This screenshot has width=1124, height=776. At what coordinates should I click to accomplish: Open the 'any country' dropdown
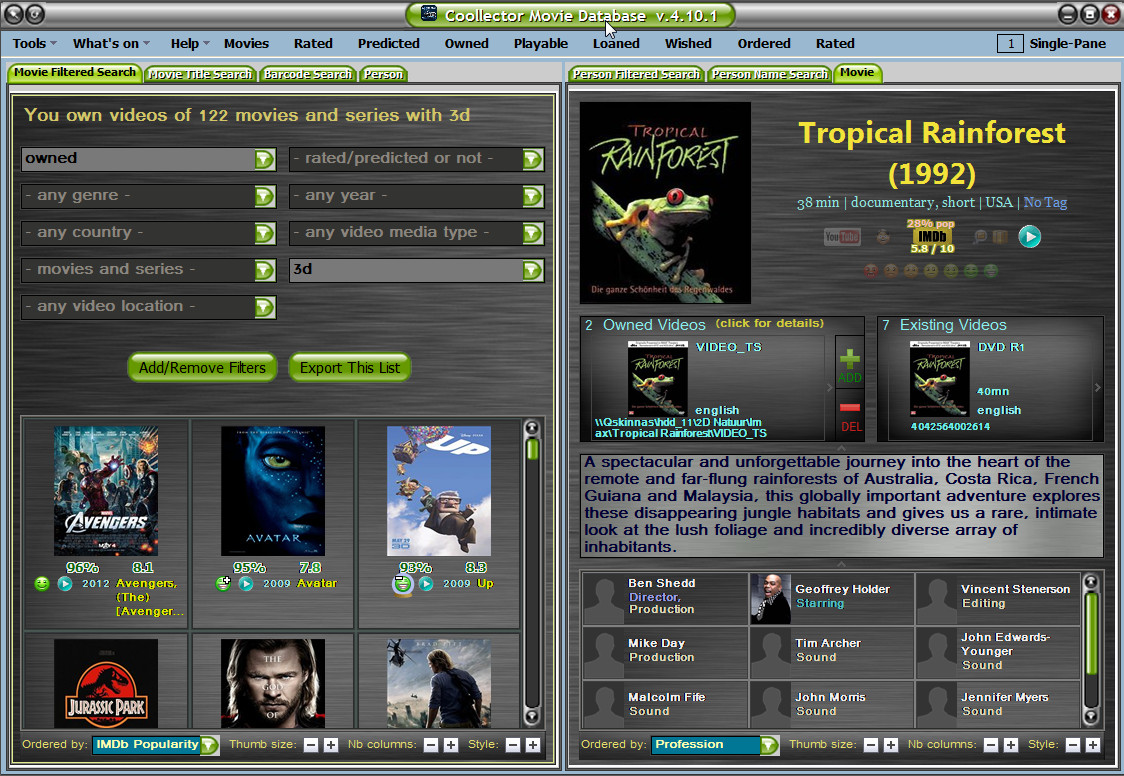[x=148, y=233]
